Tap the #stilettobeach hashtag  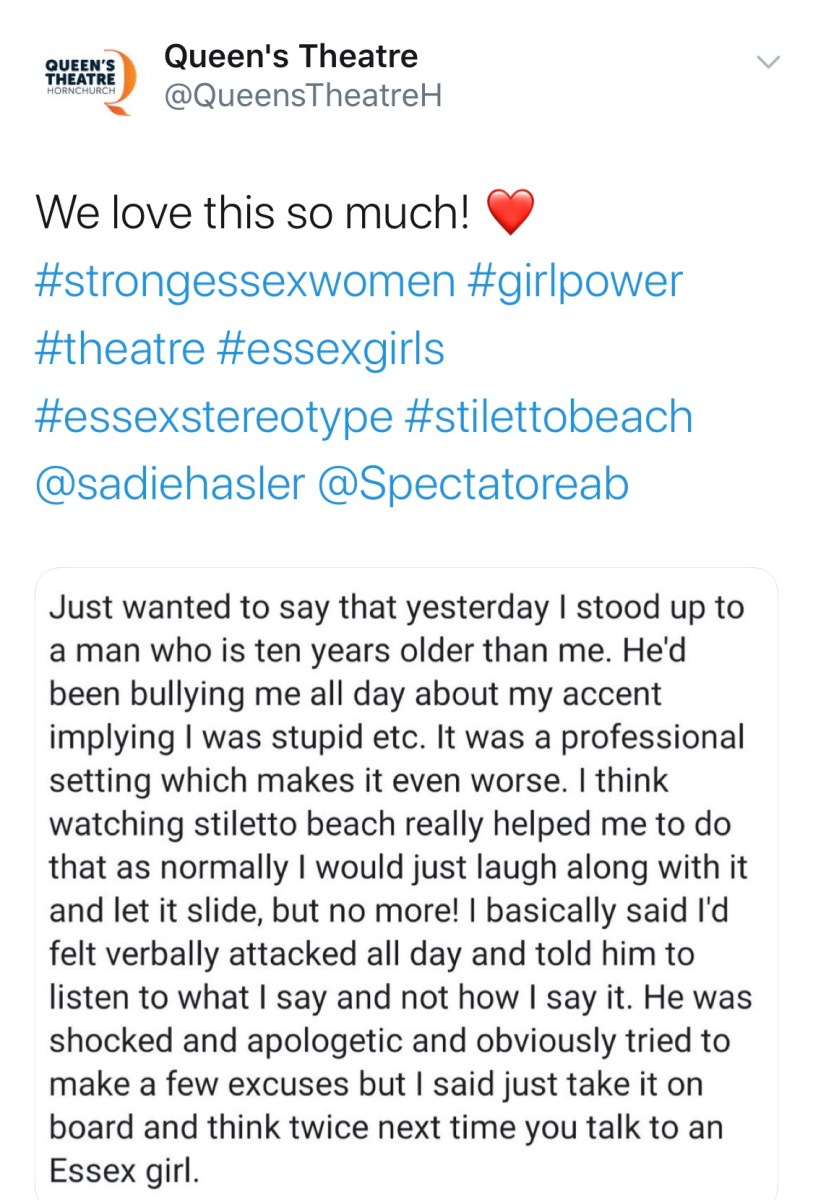tap(549, 417)
